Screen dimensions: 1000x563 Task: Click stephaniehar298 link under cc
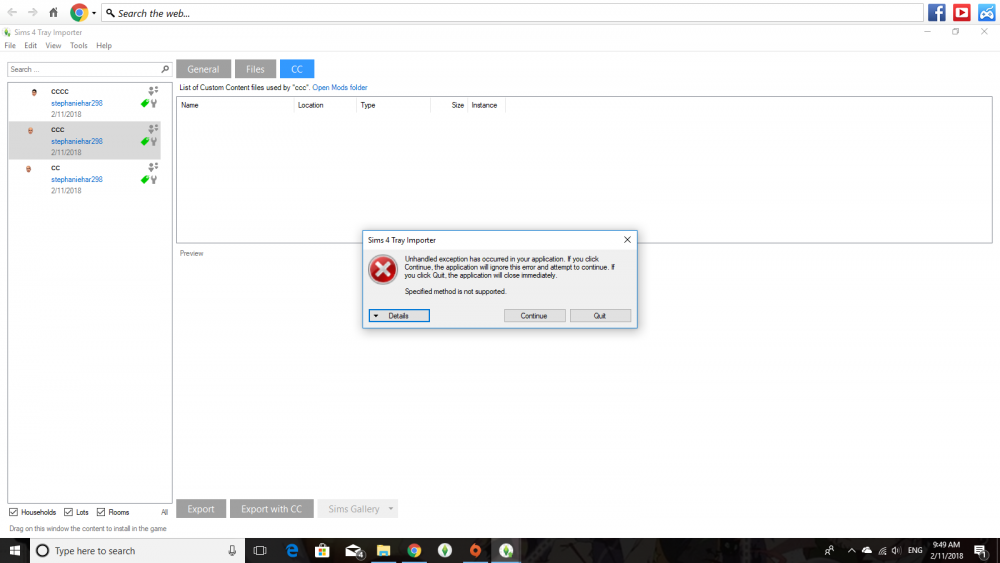pos(77,179)
